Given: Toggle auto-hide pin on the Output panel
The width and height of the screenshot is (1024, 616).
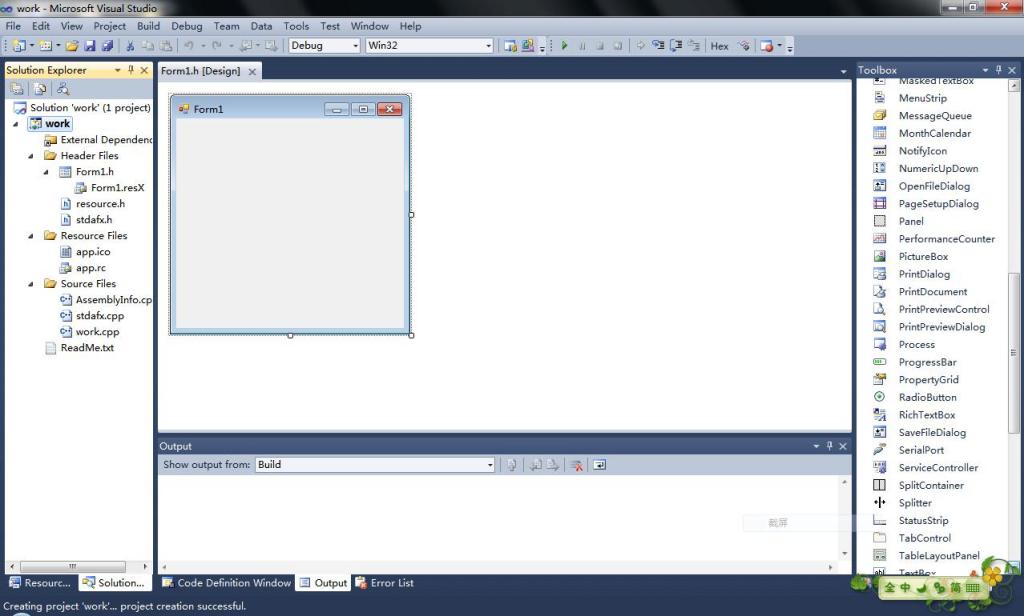Looking at the screenshot, I should [x=829, y=446].
